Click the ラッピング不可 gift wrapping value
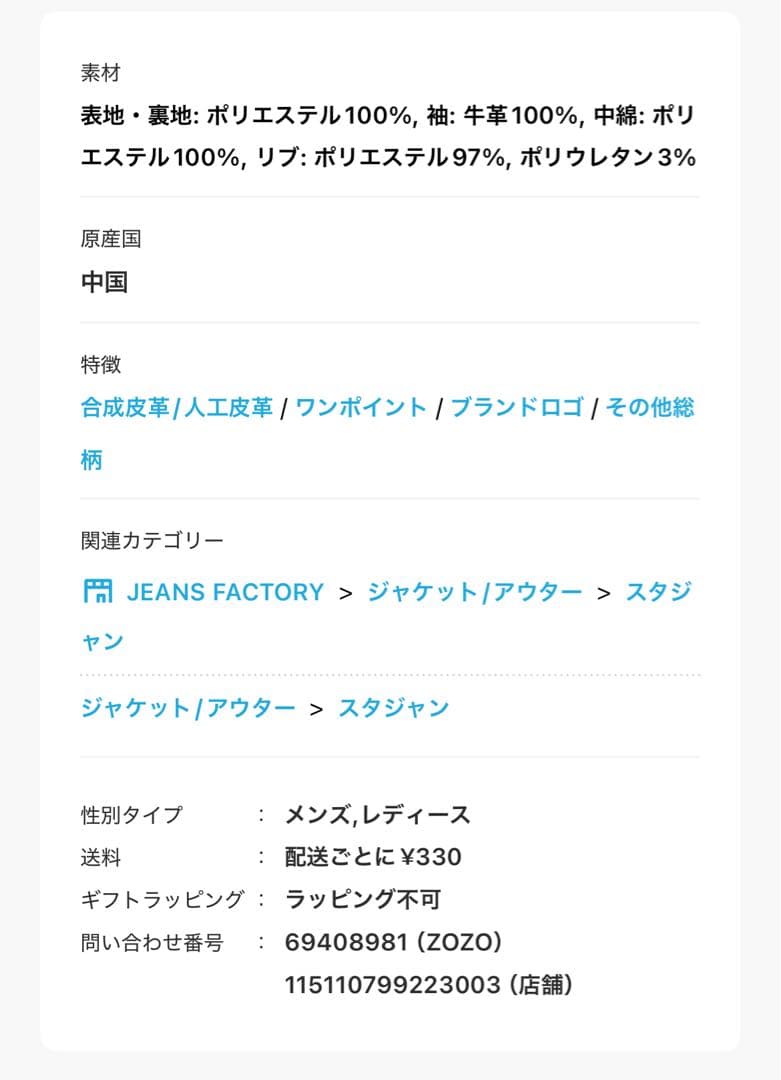The width and height of the screenshot is (781, 1080). [x=362, y=899]
